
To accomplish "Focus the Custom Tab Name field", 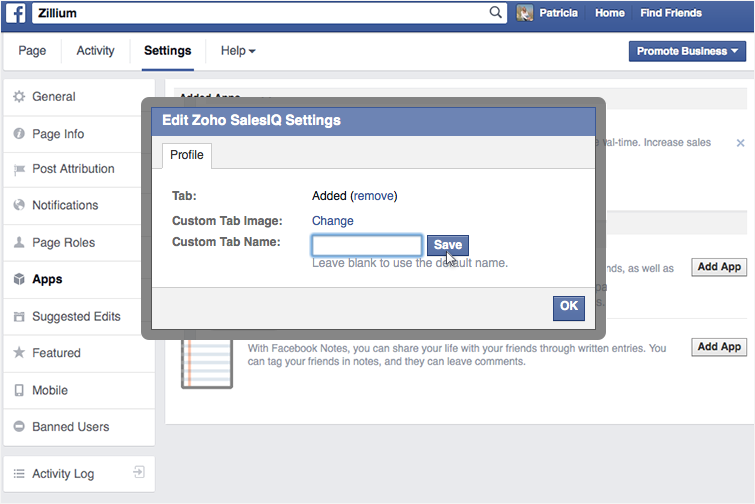I will 367,245.
